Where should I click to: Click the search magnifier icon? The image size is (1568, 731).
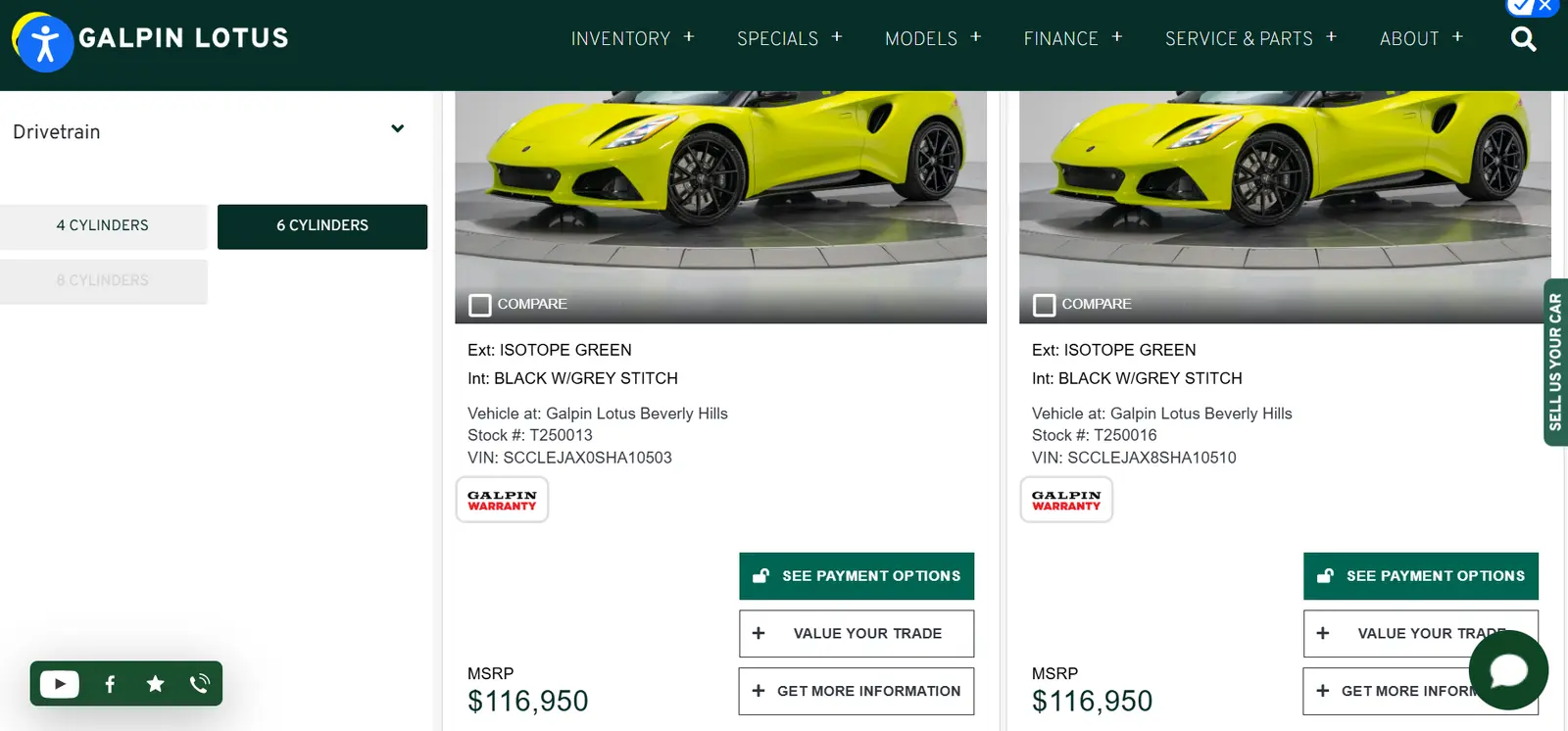(1523, 39)
